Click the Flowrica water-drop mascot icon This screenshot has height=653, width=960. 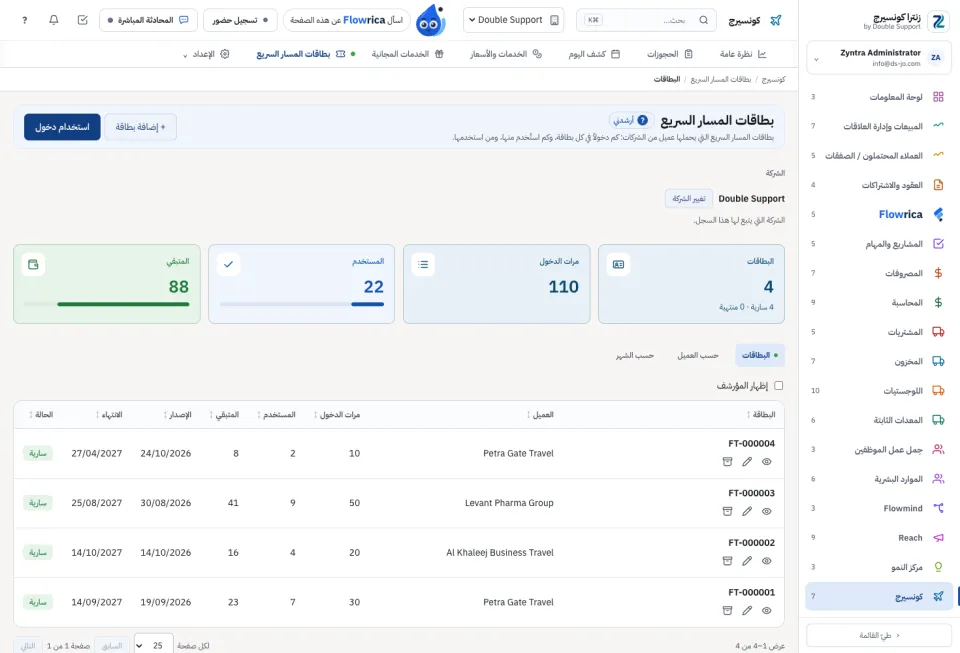pos(430,20)
